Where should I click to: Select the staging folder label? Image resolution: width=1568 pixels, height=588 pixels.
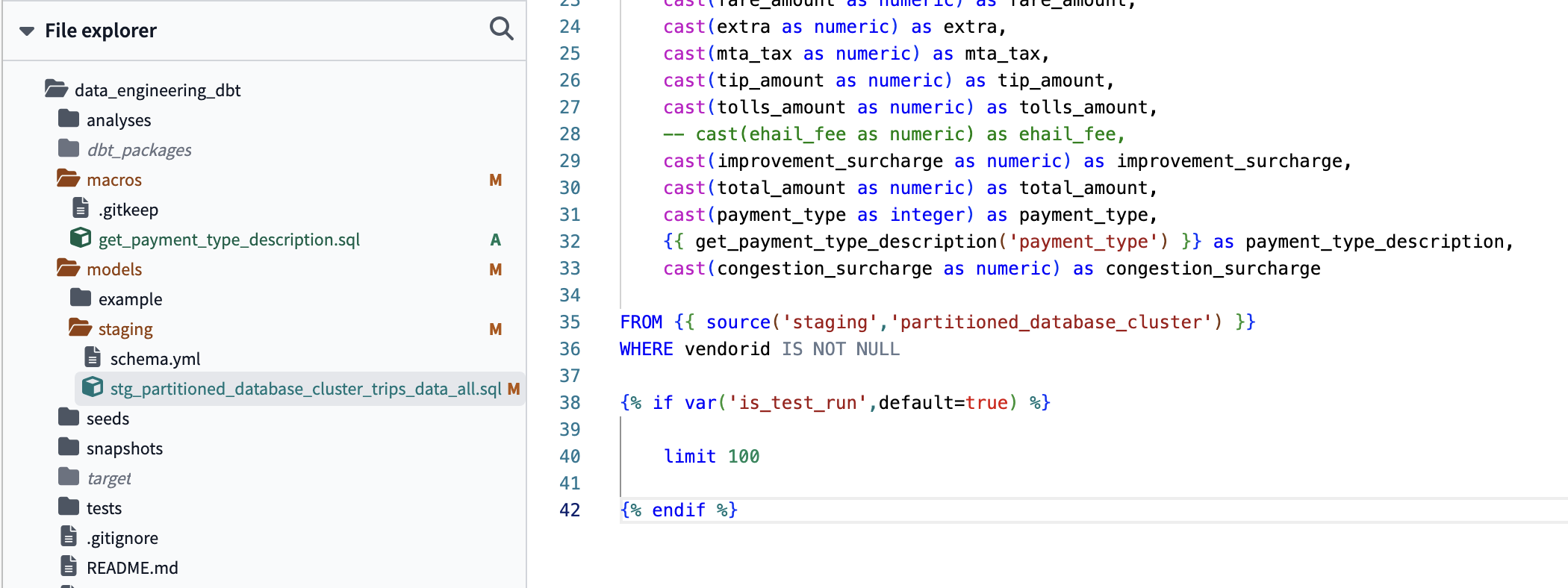pyautogui.click(x=125, y=329)
